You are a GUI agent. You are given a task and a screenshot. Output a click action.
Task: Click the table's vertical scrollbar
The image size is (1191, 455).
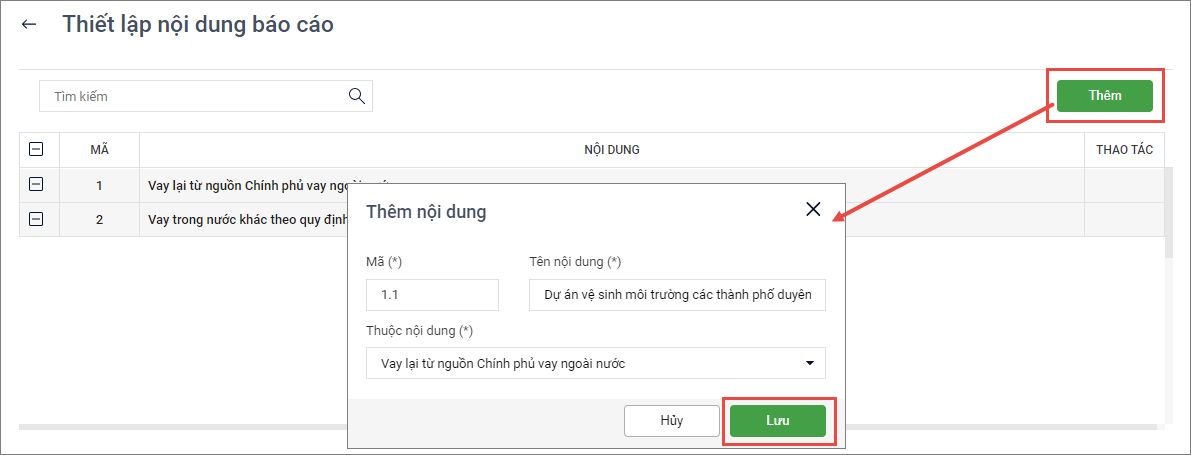1169,300
